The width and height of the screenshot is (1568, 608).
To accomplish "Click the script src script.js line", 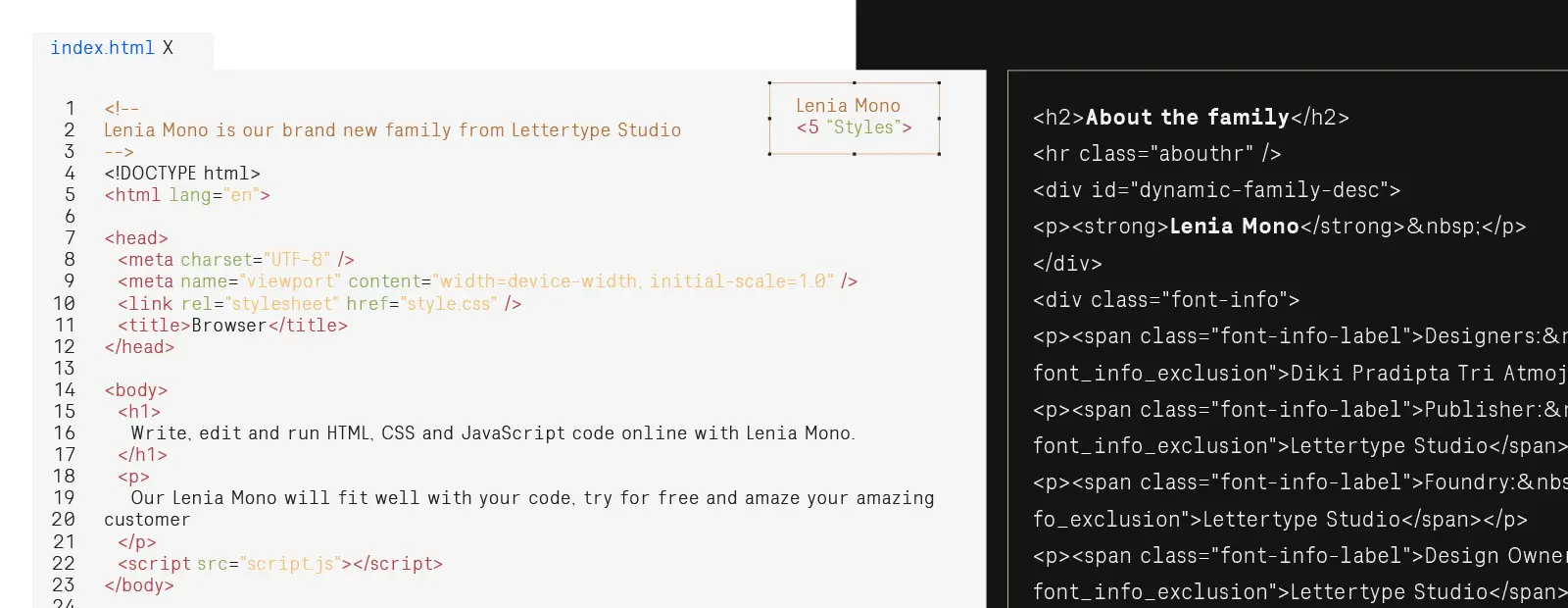I will pyautogui.click(x=280, y=563).
